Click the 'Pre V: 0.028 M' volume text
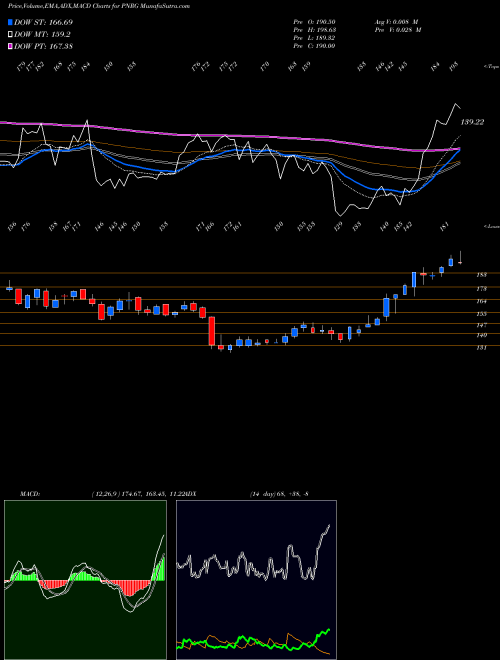 tap(397, 30)
